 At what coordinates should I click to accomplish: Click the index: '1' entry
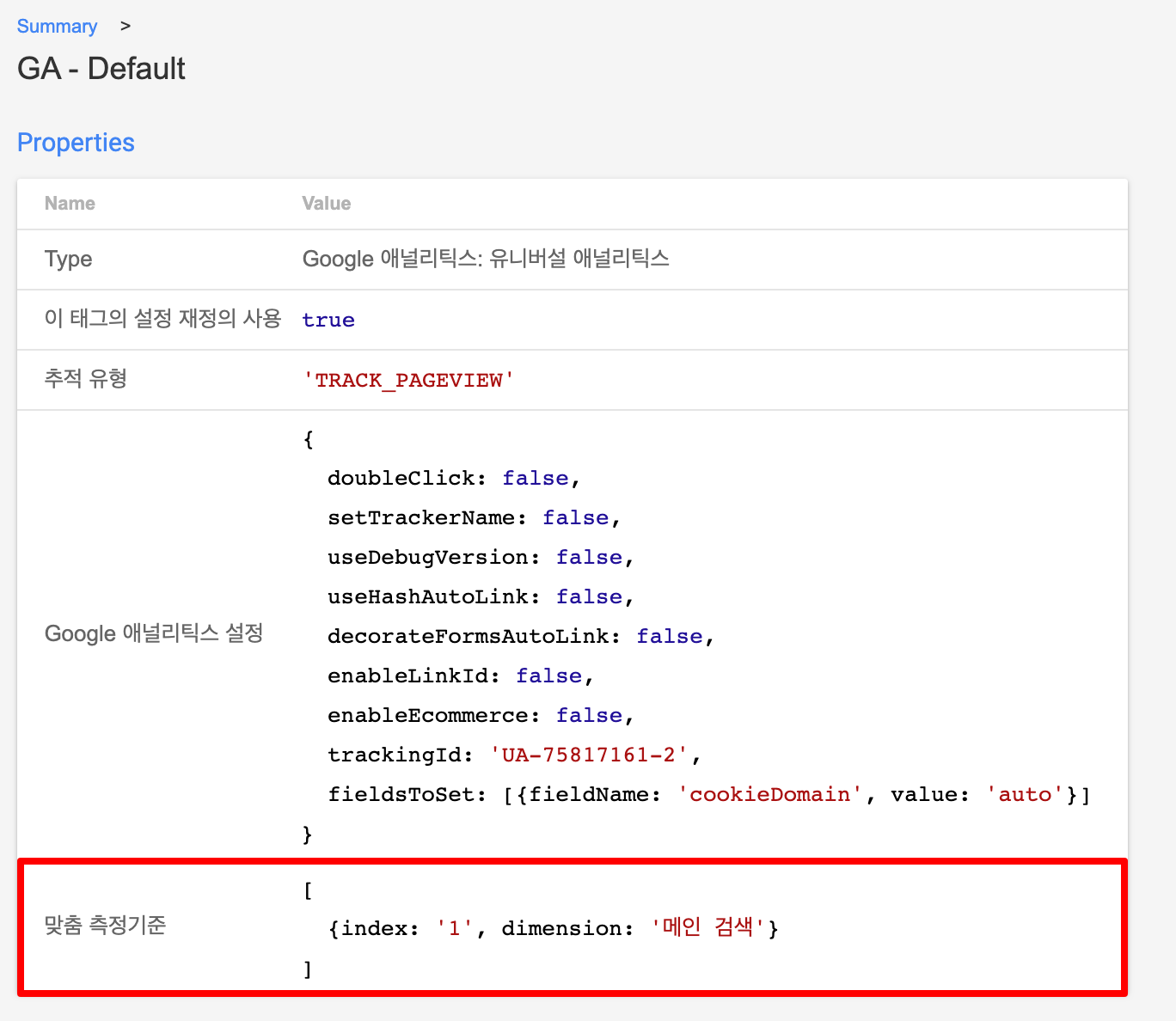coord(407,928)
